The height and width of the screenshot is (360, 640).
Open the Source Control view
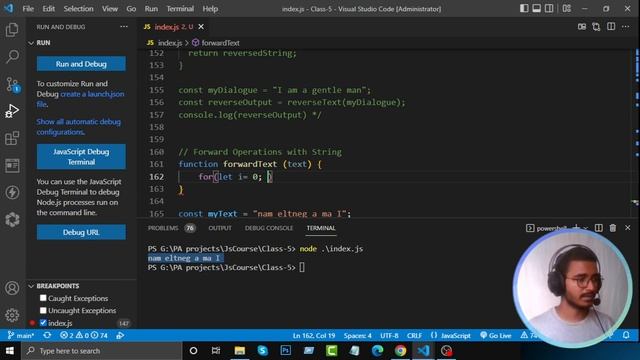coord(12,84)
